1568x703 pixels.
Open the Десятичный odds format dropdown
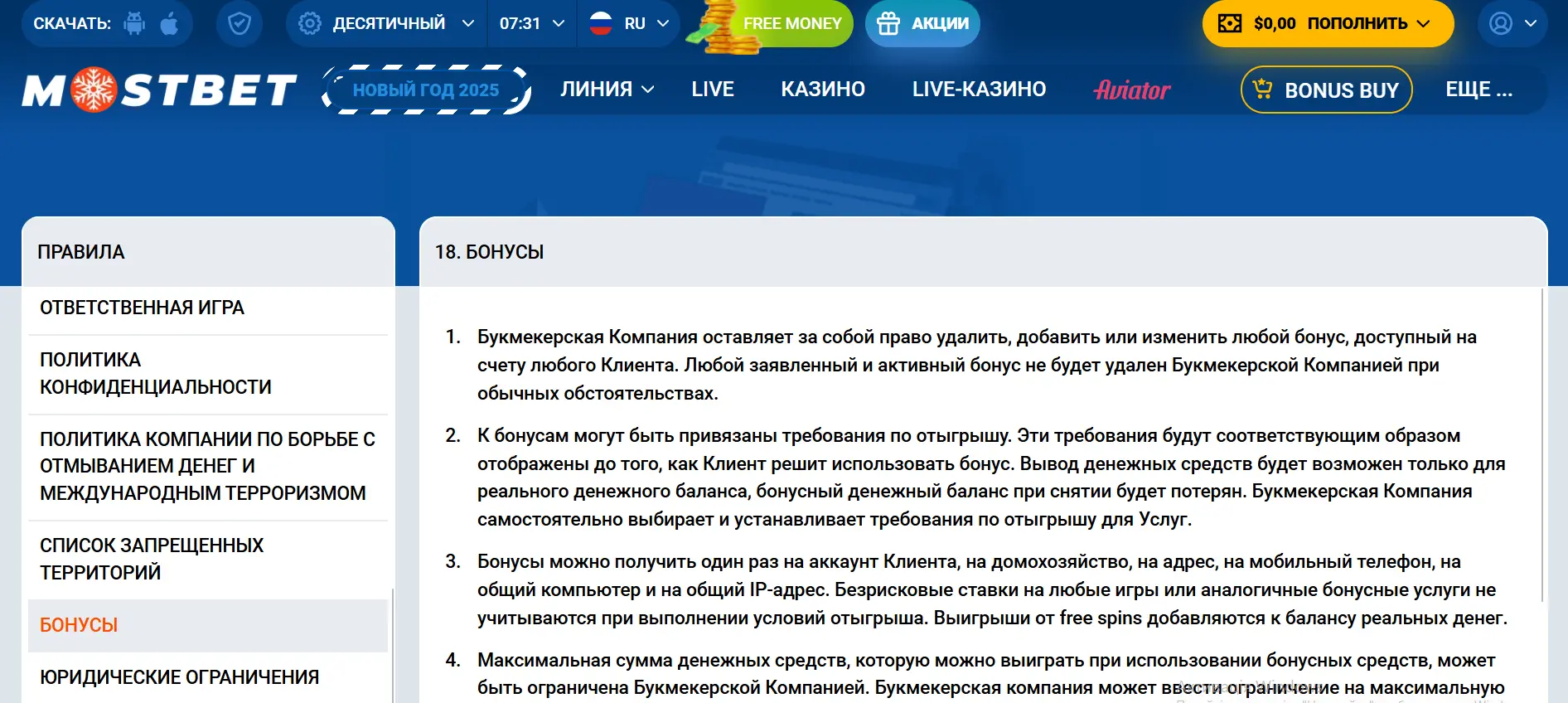[x=388, y=23]
